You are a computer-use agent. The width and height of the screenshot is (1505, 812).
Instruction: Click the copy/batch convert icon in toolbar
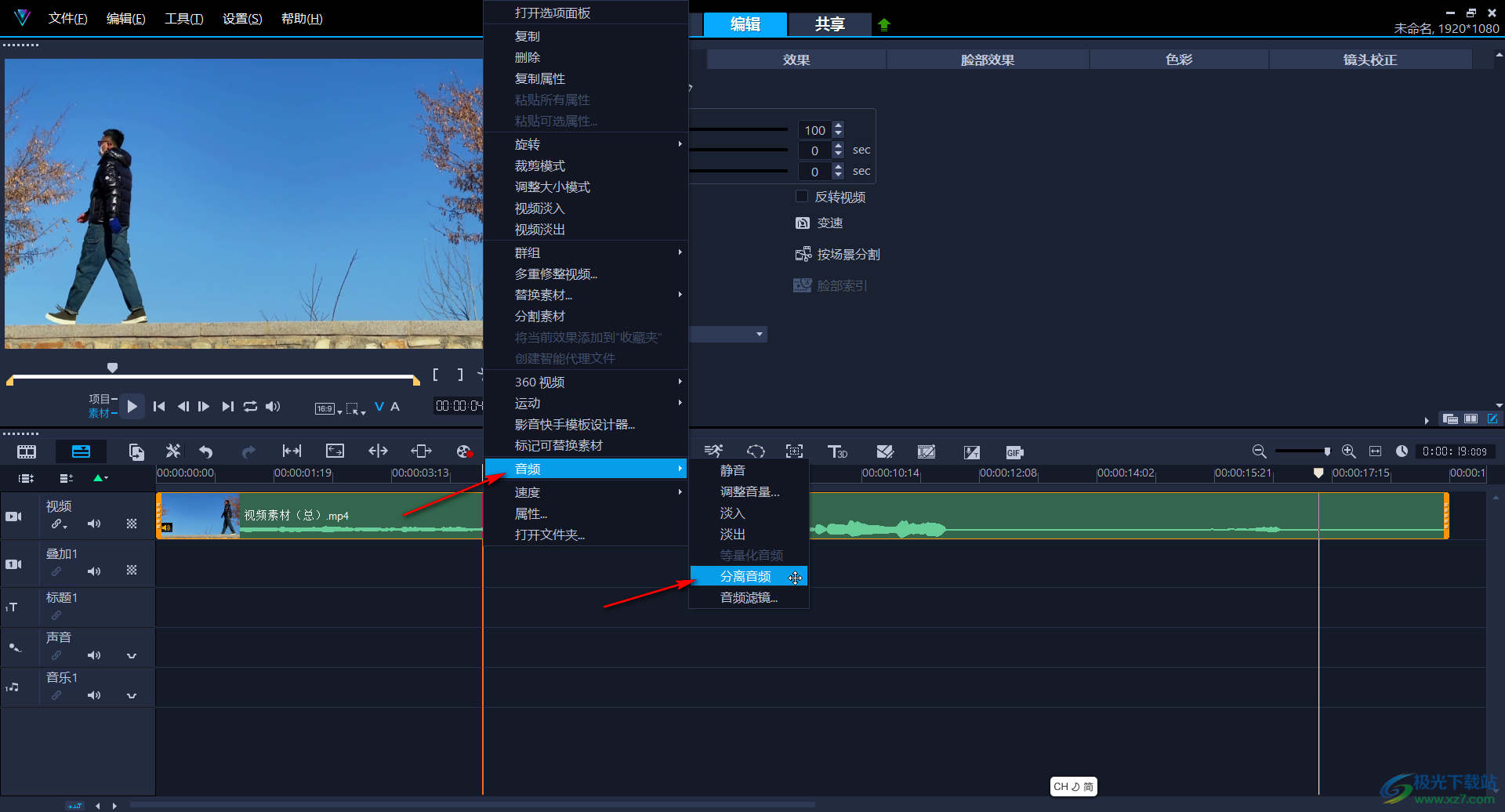tap(136, 451)
